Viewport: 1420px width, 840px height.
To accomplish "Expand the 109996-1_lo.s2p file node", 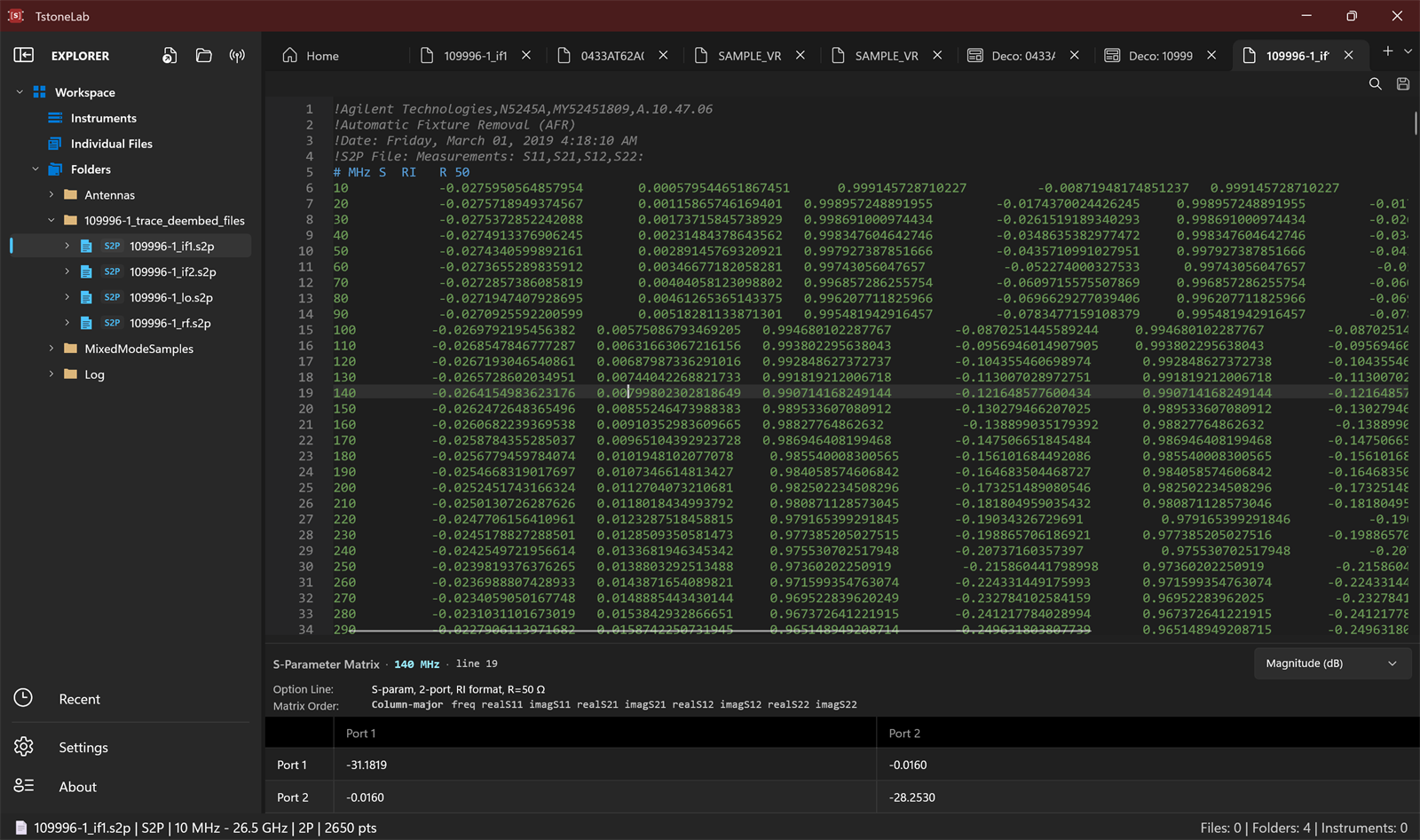I will [x=67, y=297].
